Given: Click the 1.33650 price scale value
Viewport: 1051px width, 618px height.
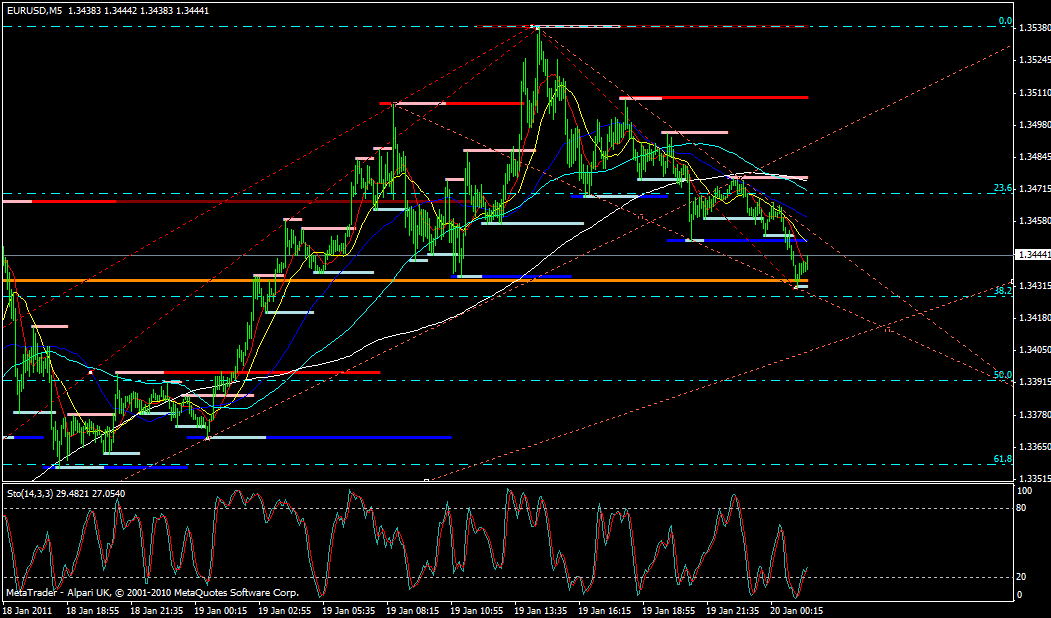Looking at the screenshot, I should click(x=1034, y=447).
